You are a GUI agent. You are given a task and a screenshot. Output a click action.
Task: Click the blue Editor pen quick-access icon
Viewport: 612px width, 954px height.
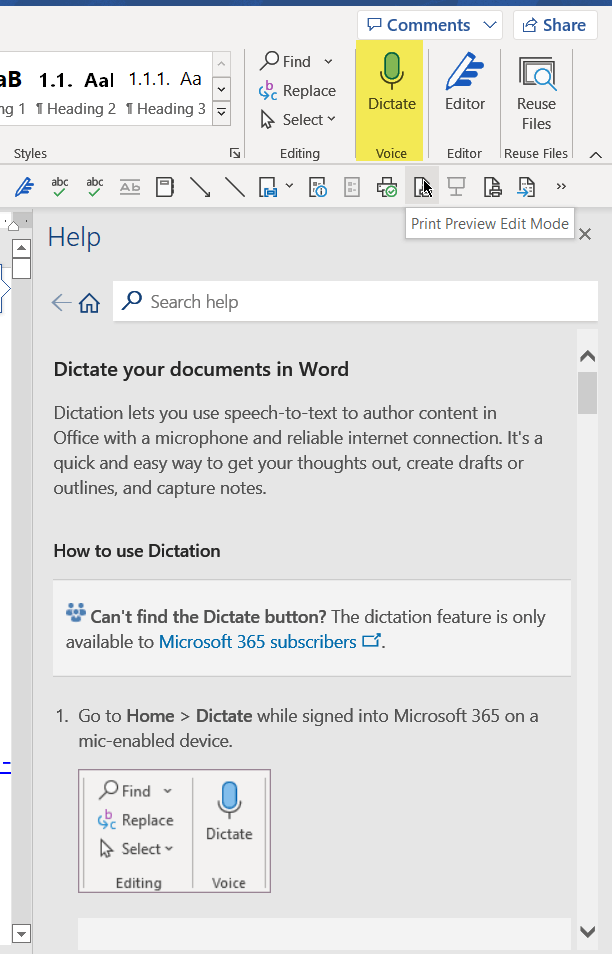[24, 187]
